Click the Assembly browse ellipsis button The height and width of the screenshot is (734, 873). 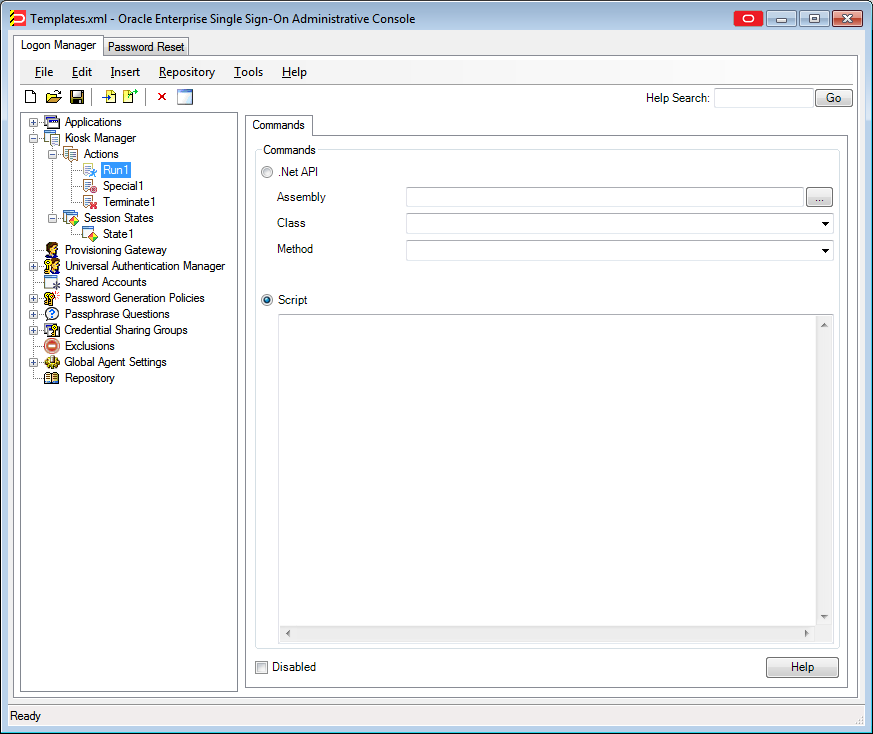(x=819, y=197)
